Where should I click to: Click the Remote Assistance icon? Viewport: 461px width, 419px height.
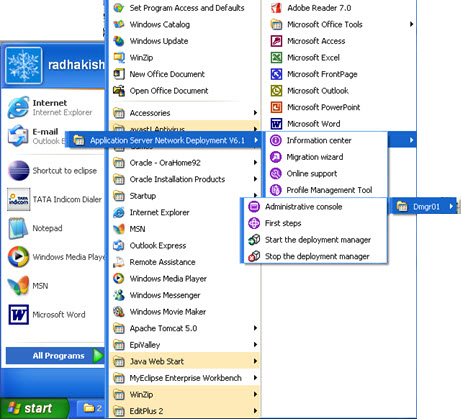pyautogui.click(x=119, y=262)
